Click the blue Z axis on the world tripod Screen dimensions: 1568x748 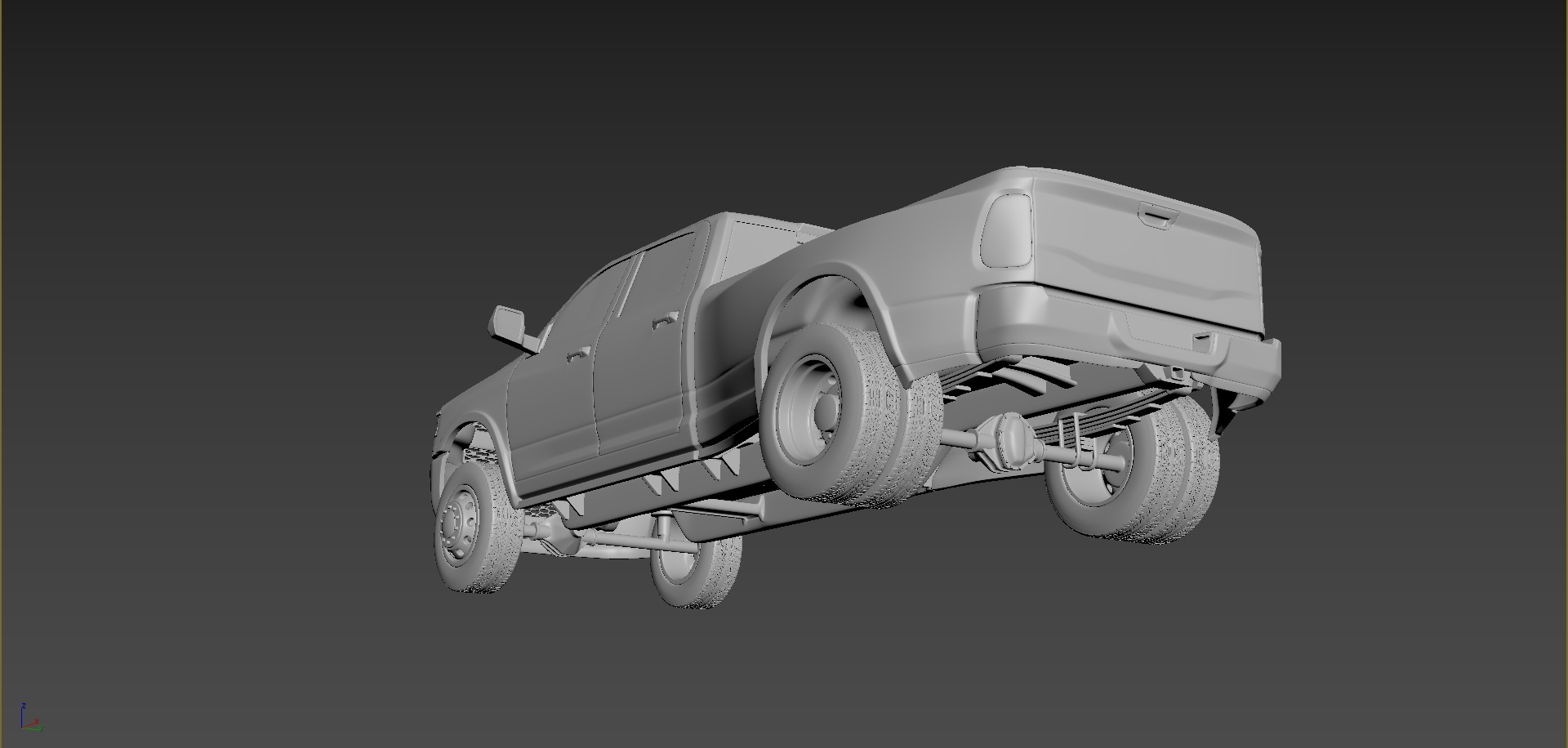[x=22, y=717]
